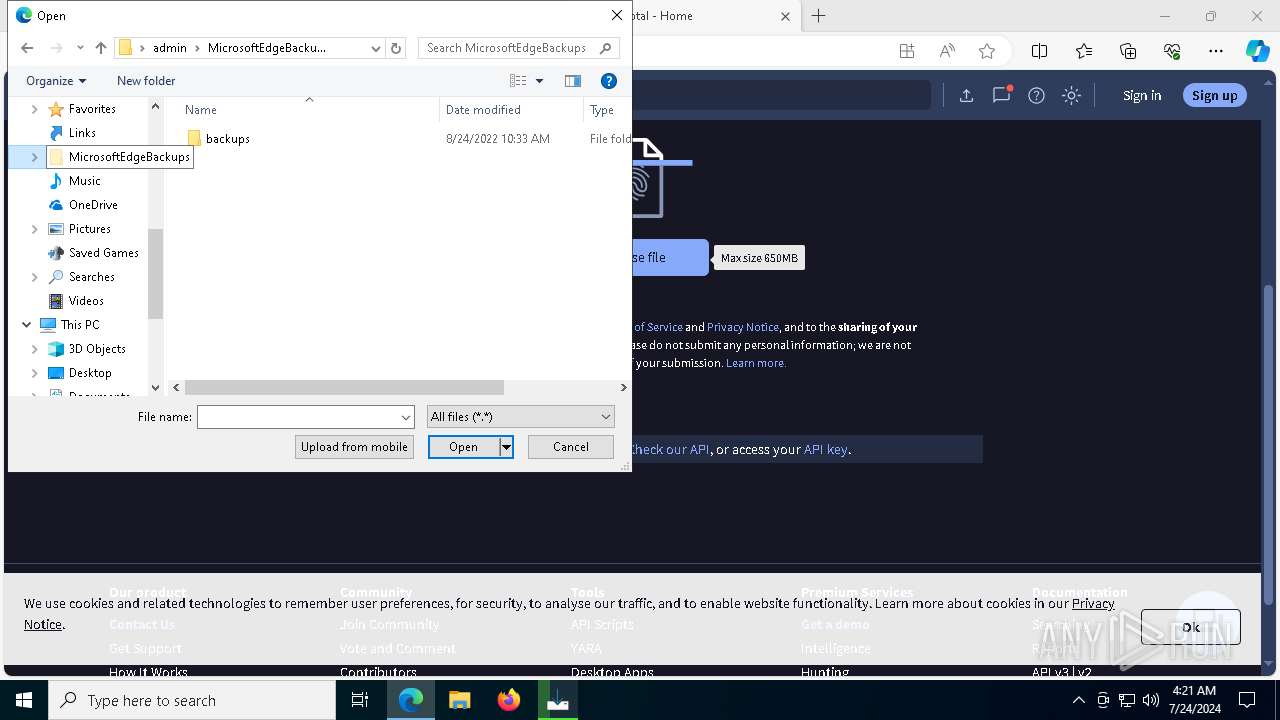
Task: Open VirusTotal notifications icon
Action: [1001, 95]
